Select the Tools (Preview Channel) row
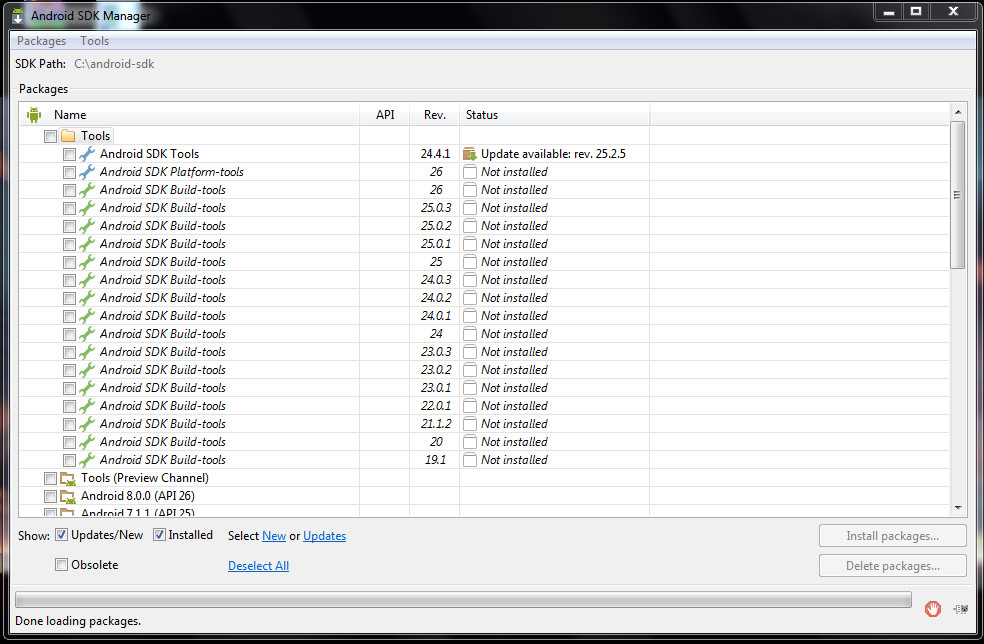Viewport: 984px width, 644px height. click(x=144, y=478)
